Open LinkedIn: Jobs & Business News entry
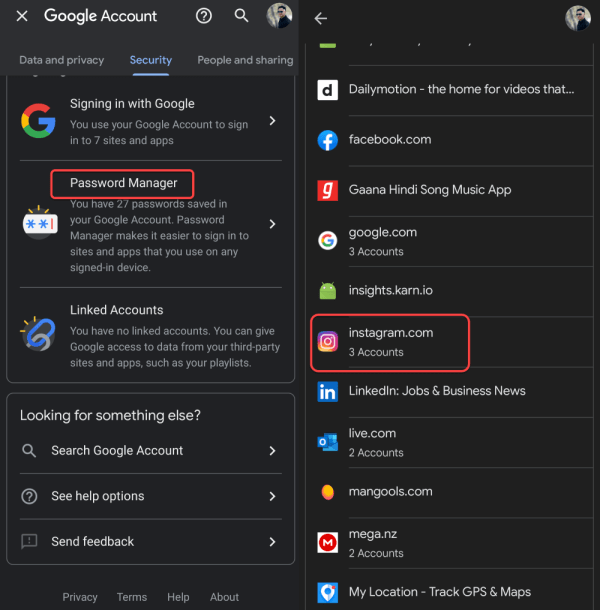The image size is (600, 610). (451, 392)
